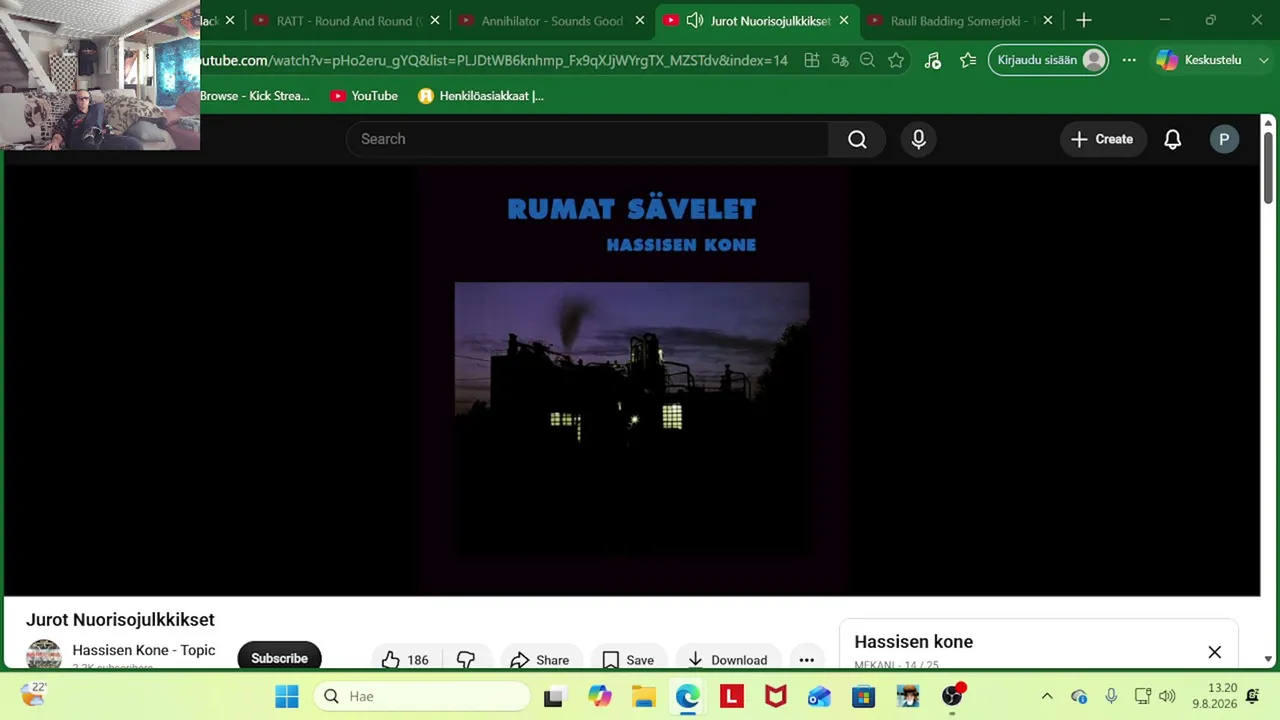Add this page to favorites with star
The width and height of the screenshot is (1280, 720).
pyautogui.click(x=896, y=60)
